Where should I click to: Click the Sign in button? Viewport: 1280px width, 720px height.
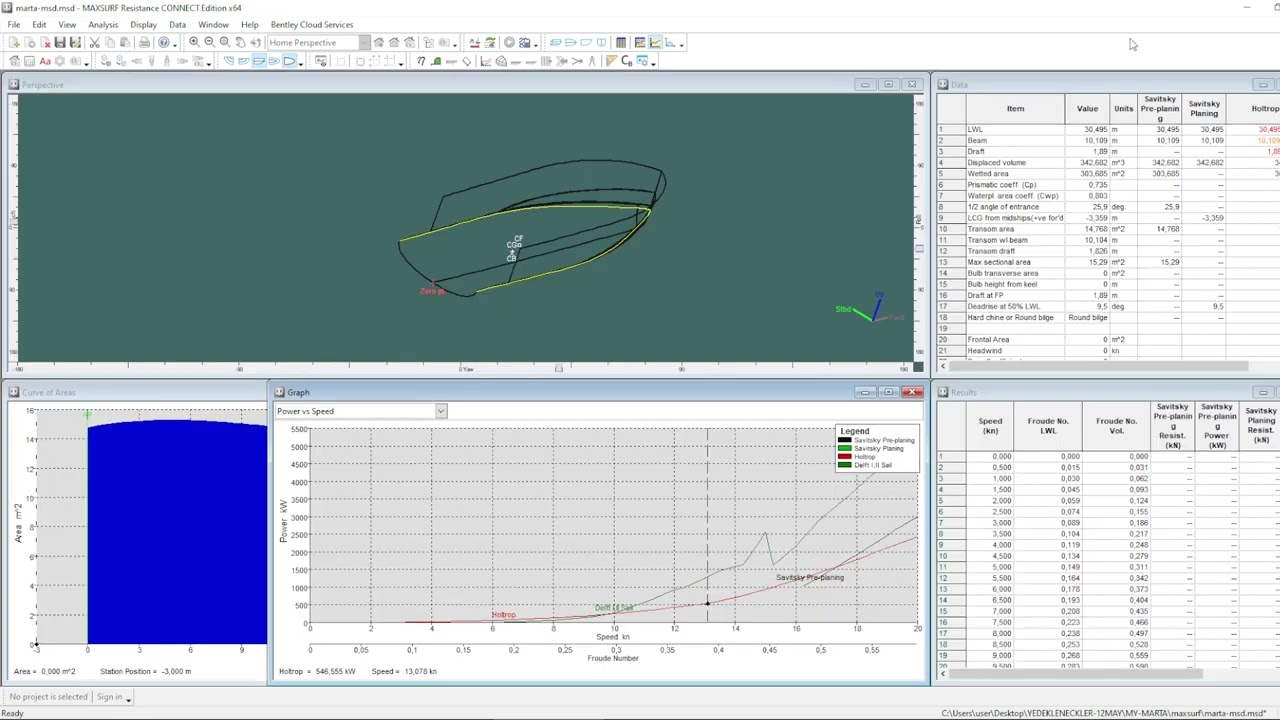click(x=110, y=698)
